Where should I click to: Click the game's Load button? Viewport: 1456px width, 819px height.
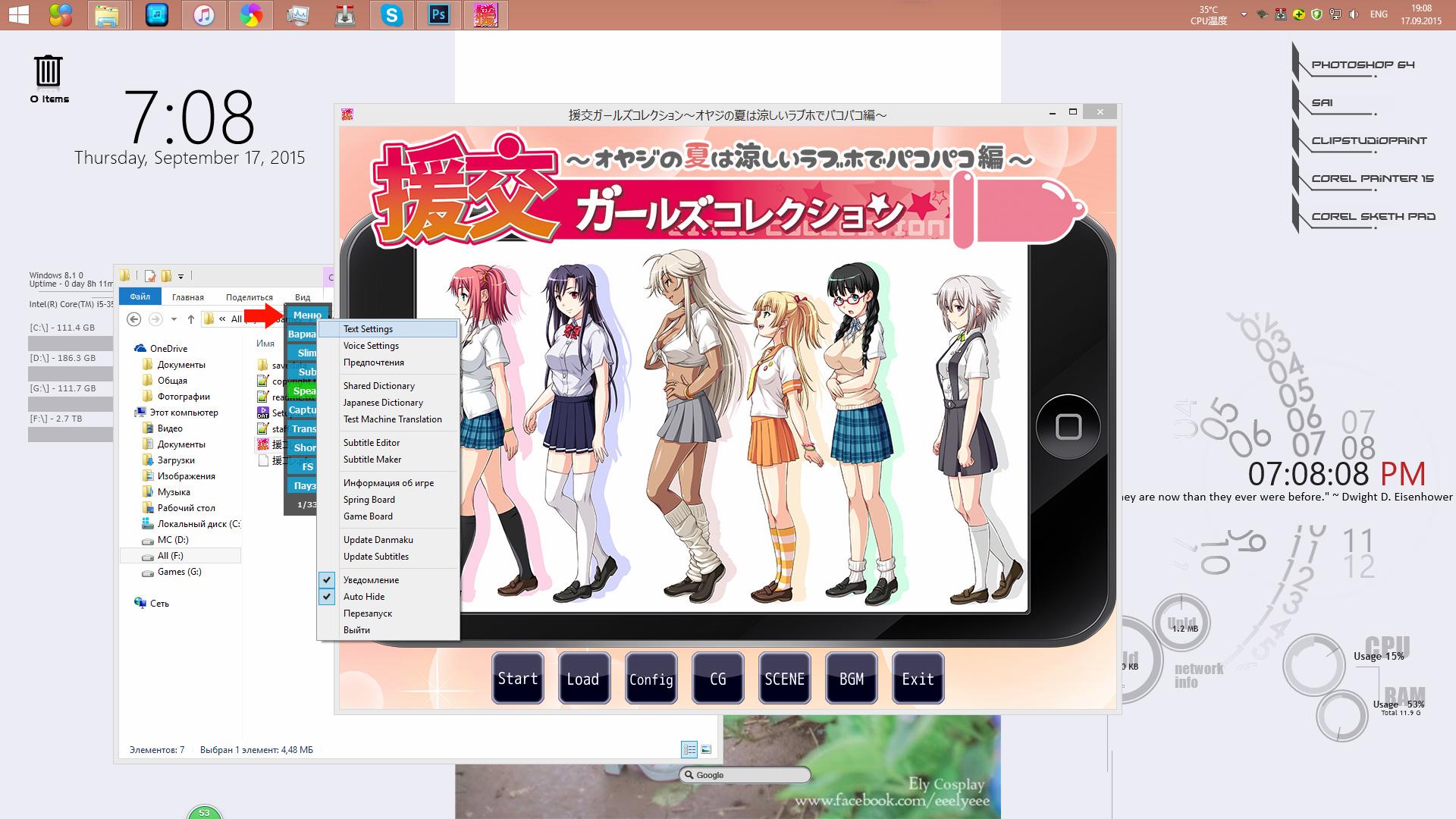[584, 679]
